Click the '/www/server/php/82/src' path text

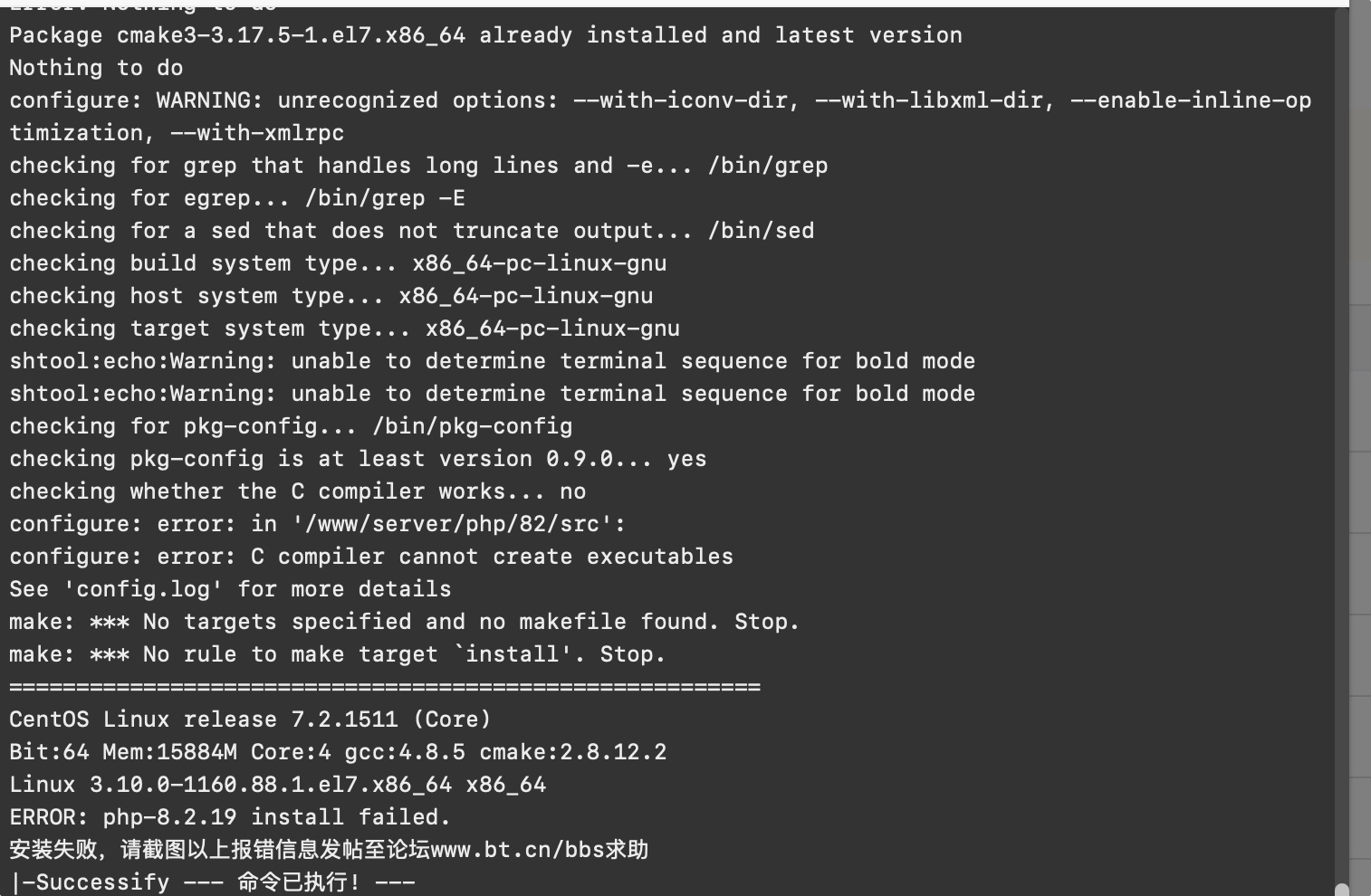[452, 524]
